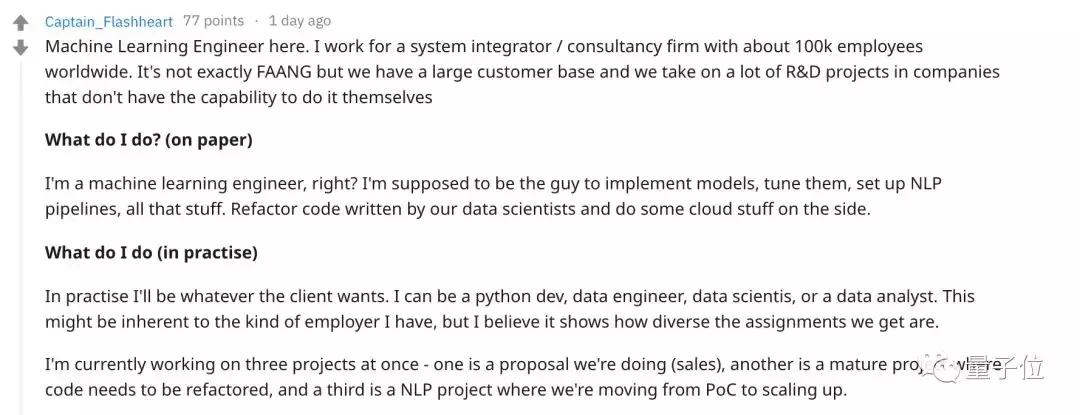Click the 77 points score

pyautogui.click(x=214, y=21)
